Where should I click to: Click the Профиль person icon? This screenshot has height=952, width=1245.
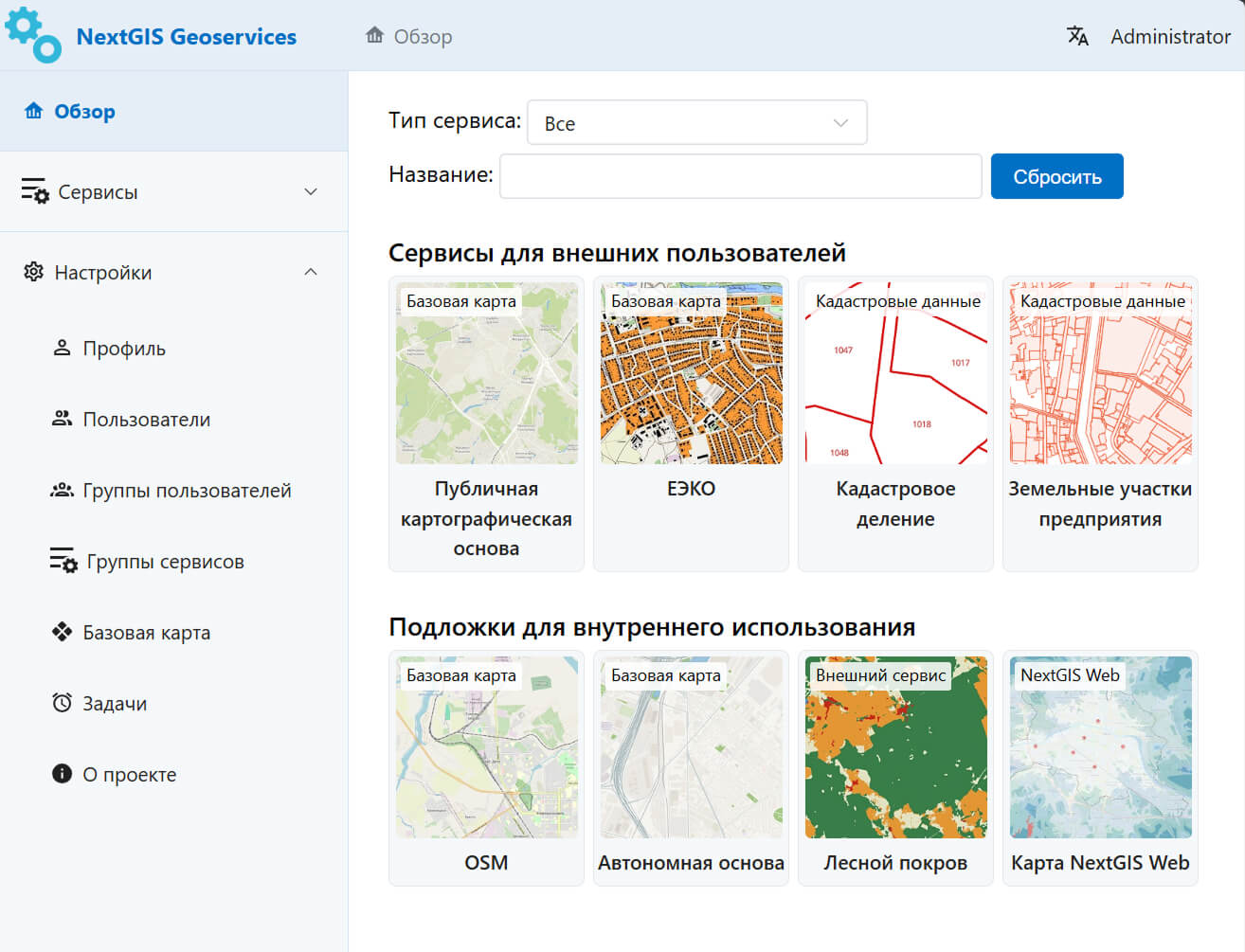tap(62, 348)
